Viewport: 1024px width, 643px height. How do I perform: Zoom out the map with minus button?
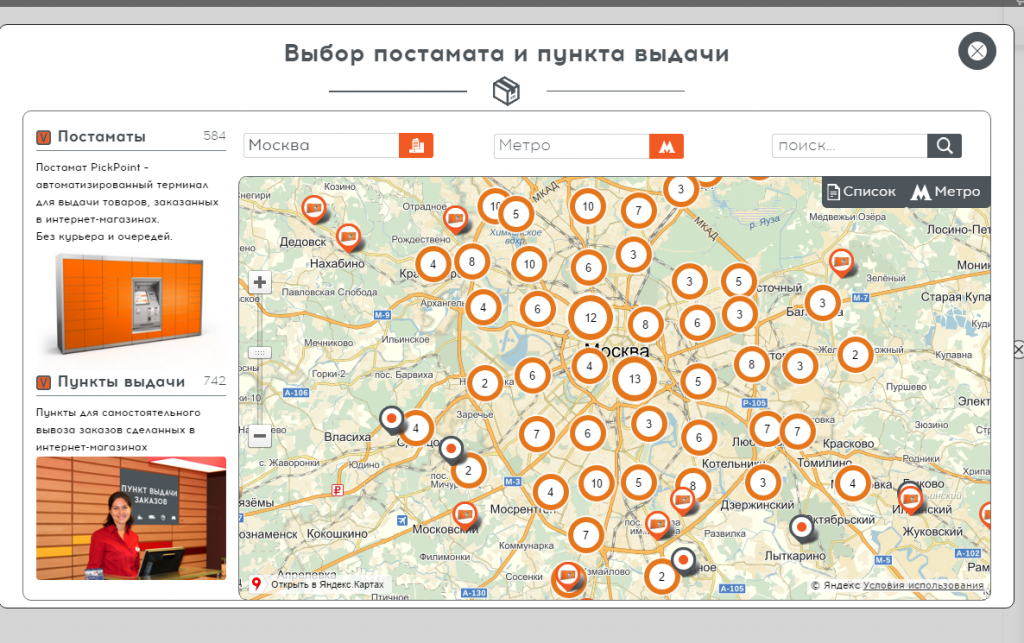pos(260,435)
